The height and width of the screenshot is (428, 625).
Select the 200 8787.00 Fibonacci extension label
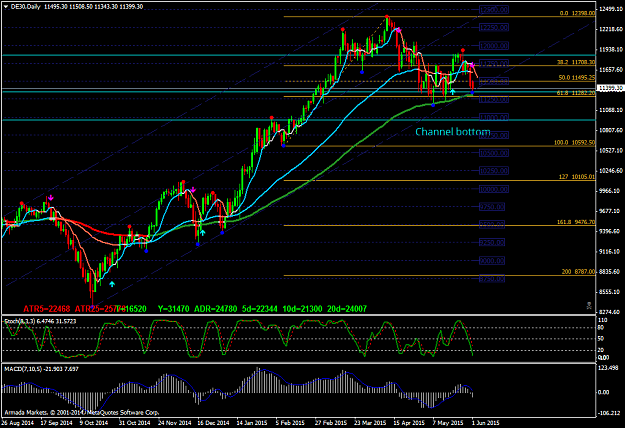click(578, 272)
